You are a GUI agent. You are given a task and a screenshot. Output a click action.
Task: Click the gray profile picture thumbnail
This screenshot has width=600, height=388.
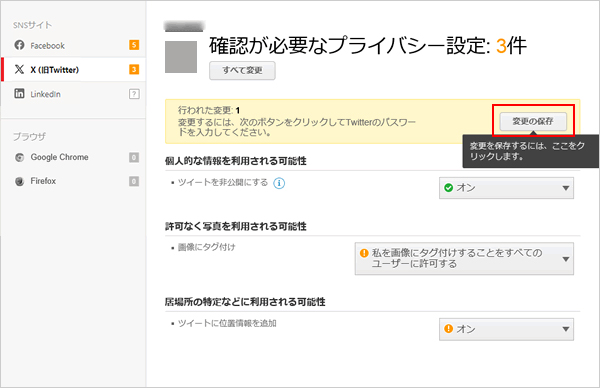coord(181,57)
